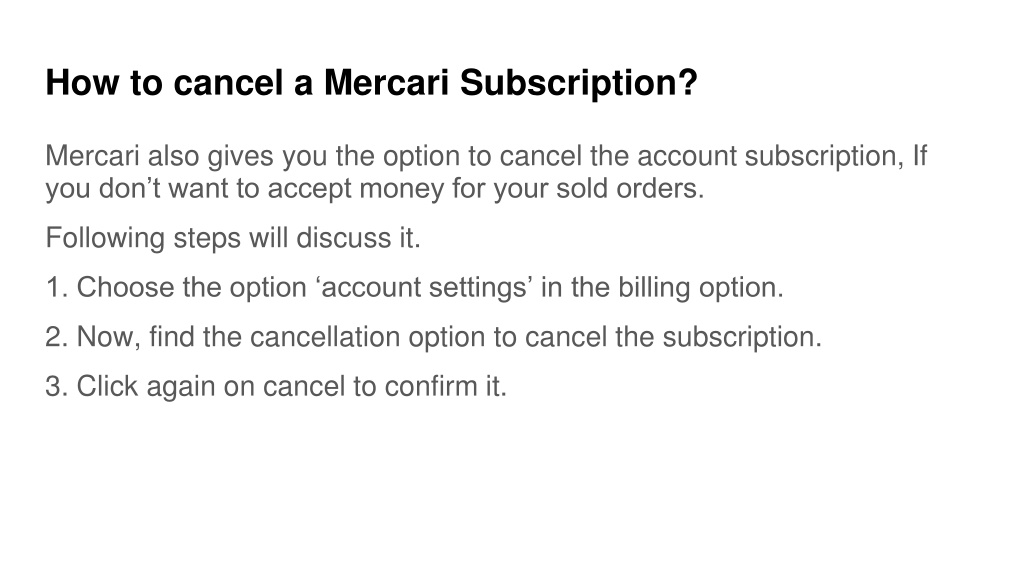This screenshot has height=576, width=1024.
Task: Click the word 'Subscription?' in the heading
Action: pyautogui.click(x=579, y=85)
